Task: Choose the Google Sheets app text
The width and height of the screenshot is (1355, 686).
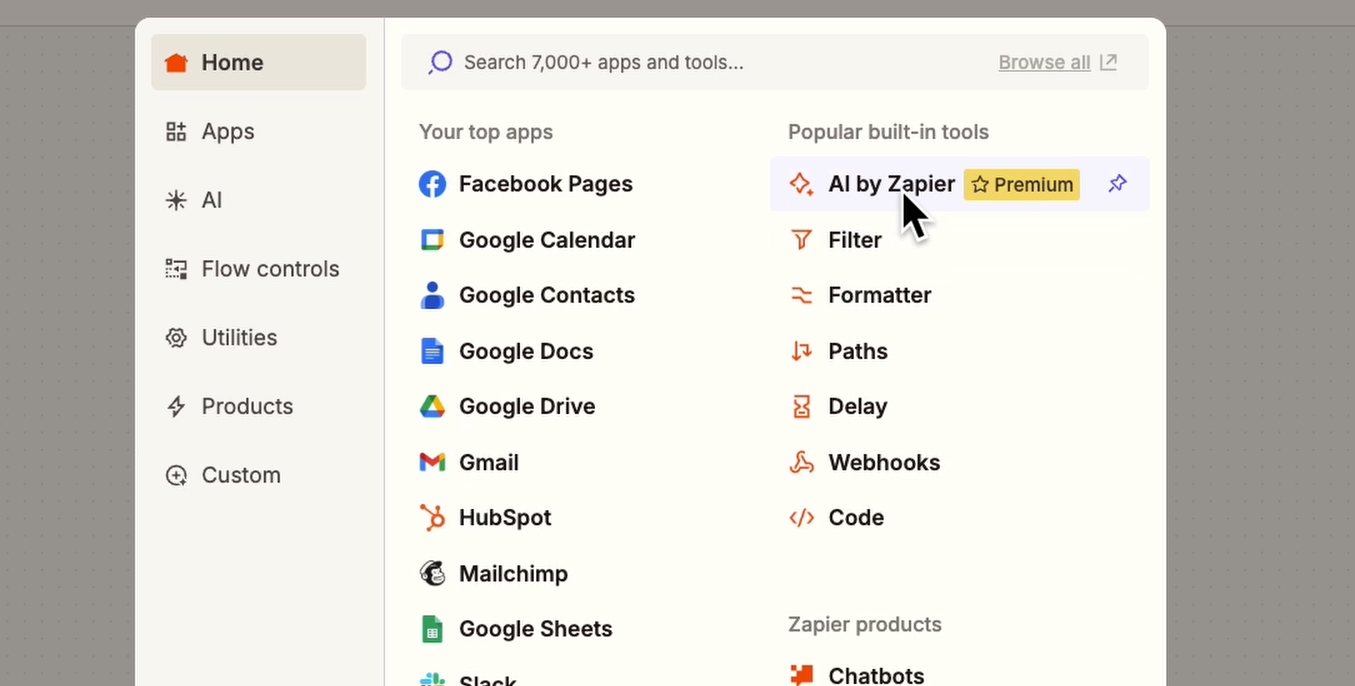Action: point(536,629)
